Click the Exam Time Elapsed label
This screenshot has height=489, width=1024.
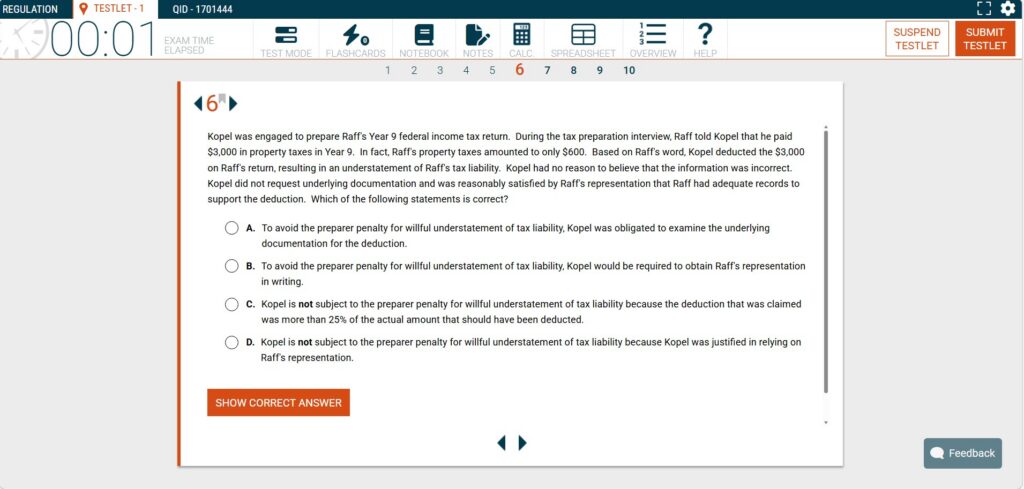tap(189, 45)
